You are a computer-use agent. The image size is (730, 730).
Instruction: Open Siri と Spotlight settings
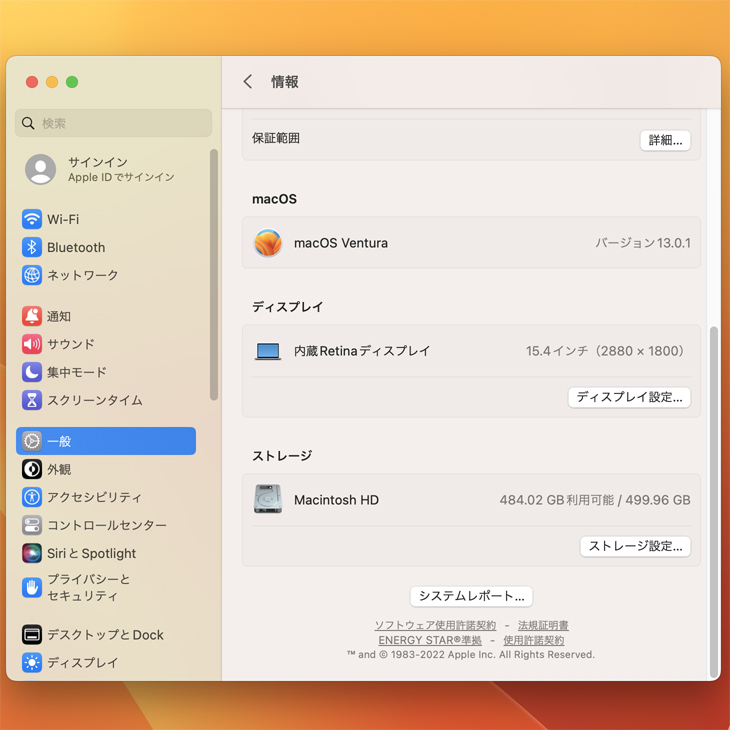click(x=90, y=553)
